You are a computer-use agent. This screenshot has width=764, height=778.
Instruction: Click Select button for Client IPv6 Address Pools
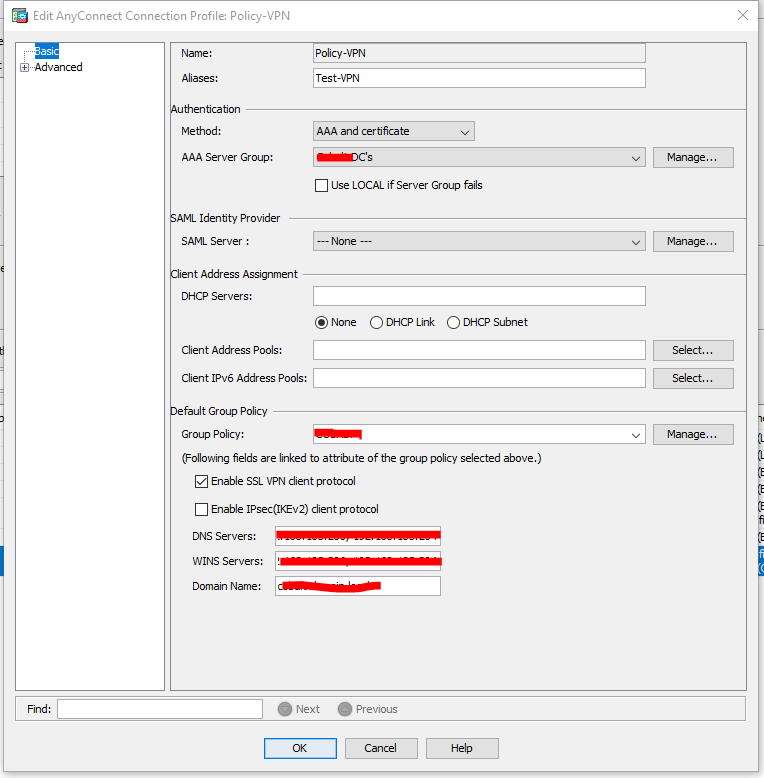693,378
